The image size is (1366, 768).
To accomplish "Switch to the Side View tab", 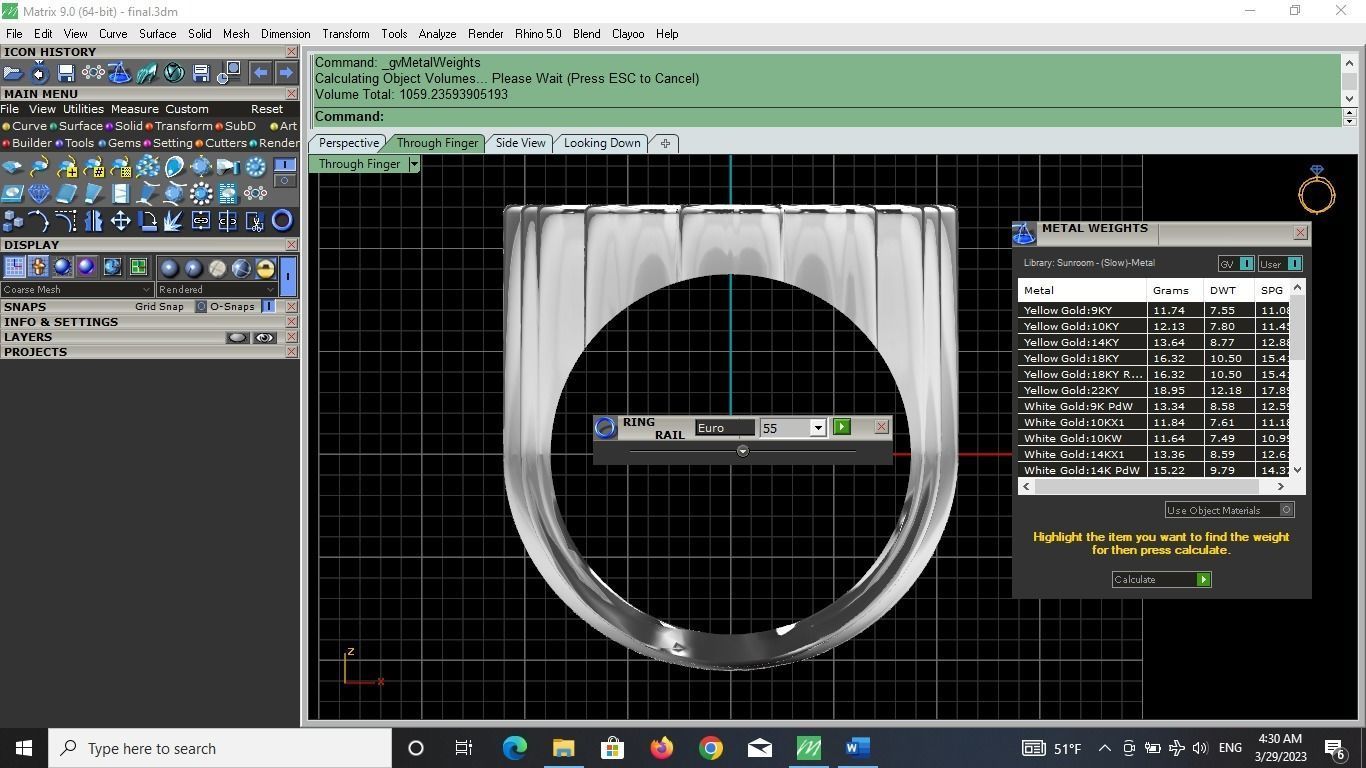I will (521, 143).
